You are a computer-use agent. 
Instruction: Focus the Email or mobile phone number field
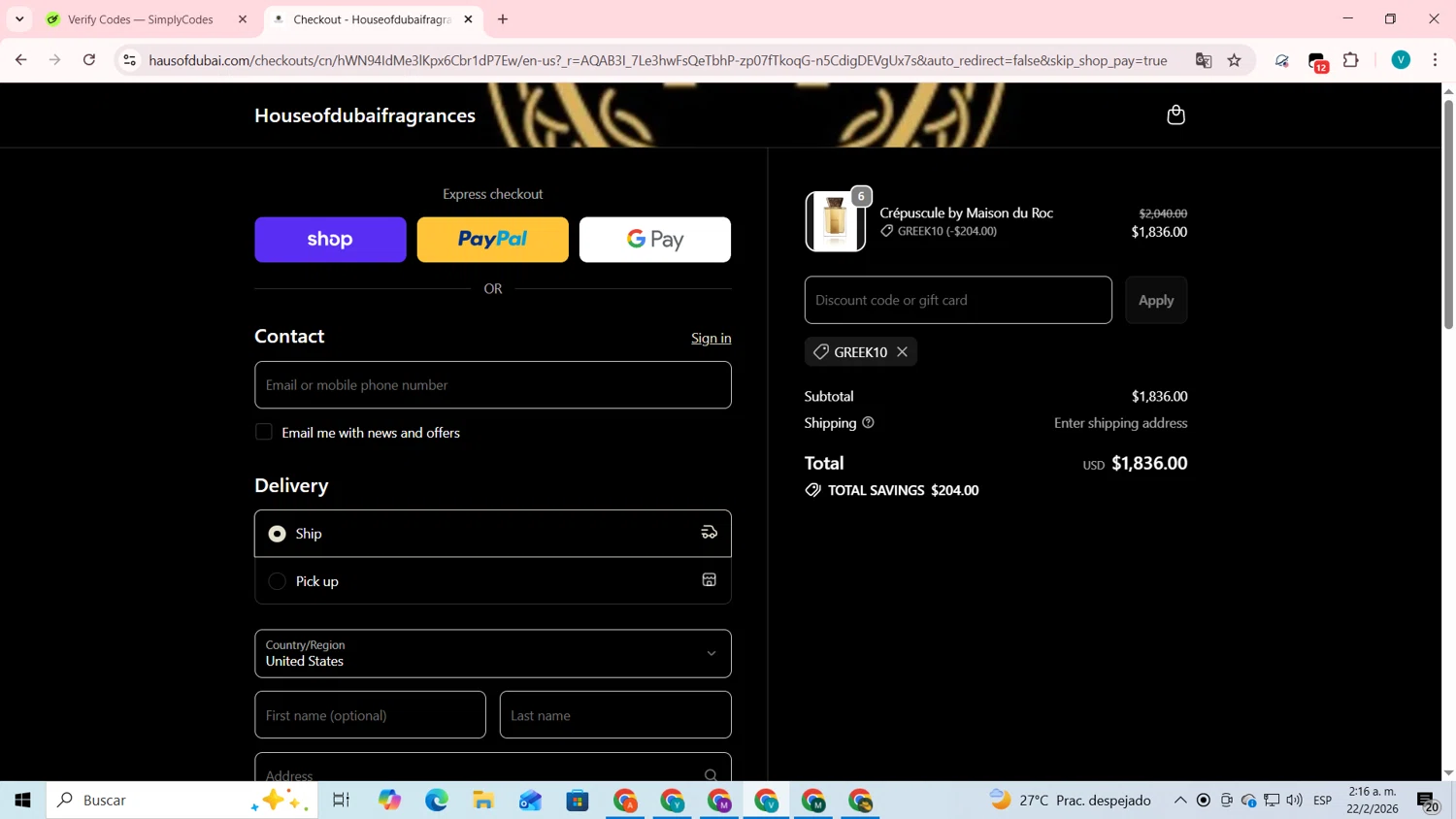[x=493, y=385]
